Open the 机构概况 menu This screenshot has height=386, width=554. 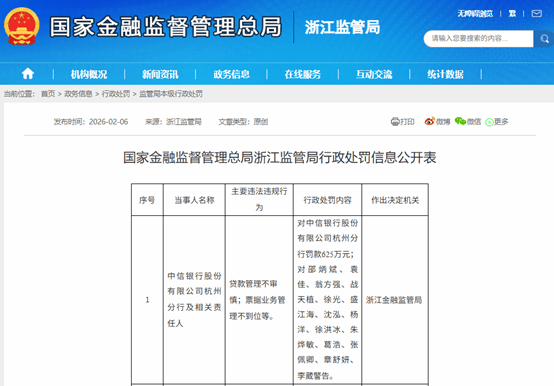tap(89, 74)
